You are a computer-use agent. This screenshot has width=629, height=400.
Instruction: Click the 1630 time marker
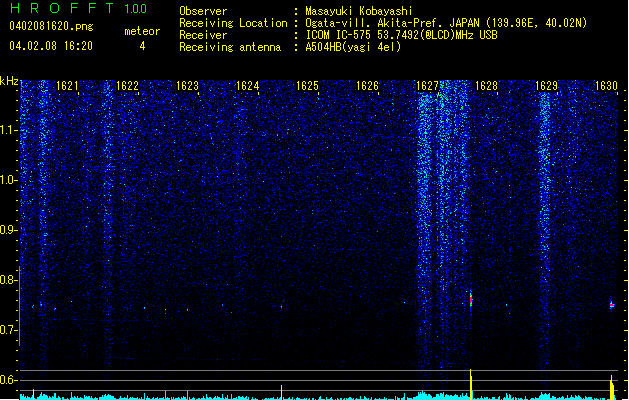click(x=606, y=86)
